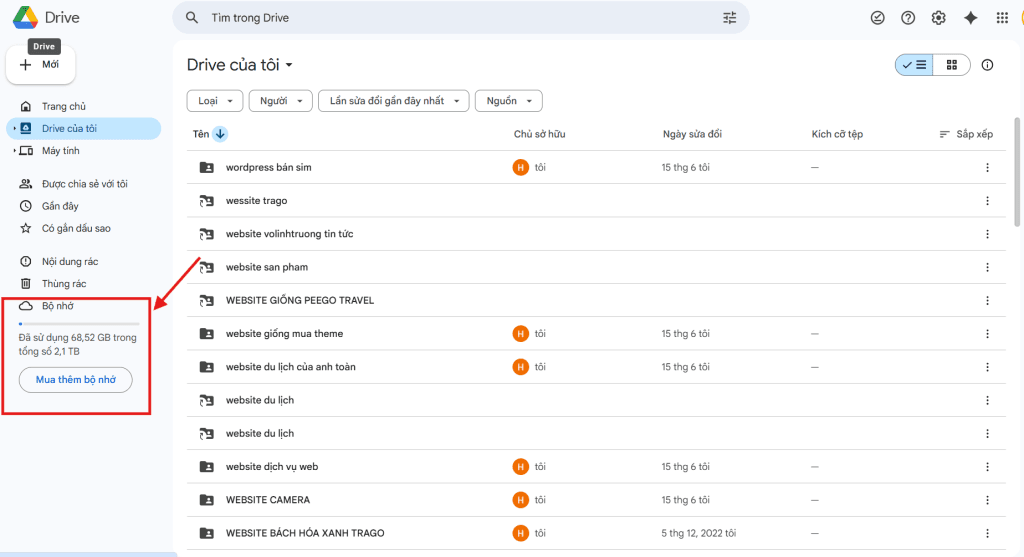Switch to list layout view
Screen dimensions: 1024x557
(x=914, y=65)
